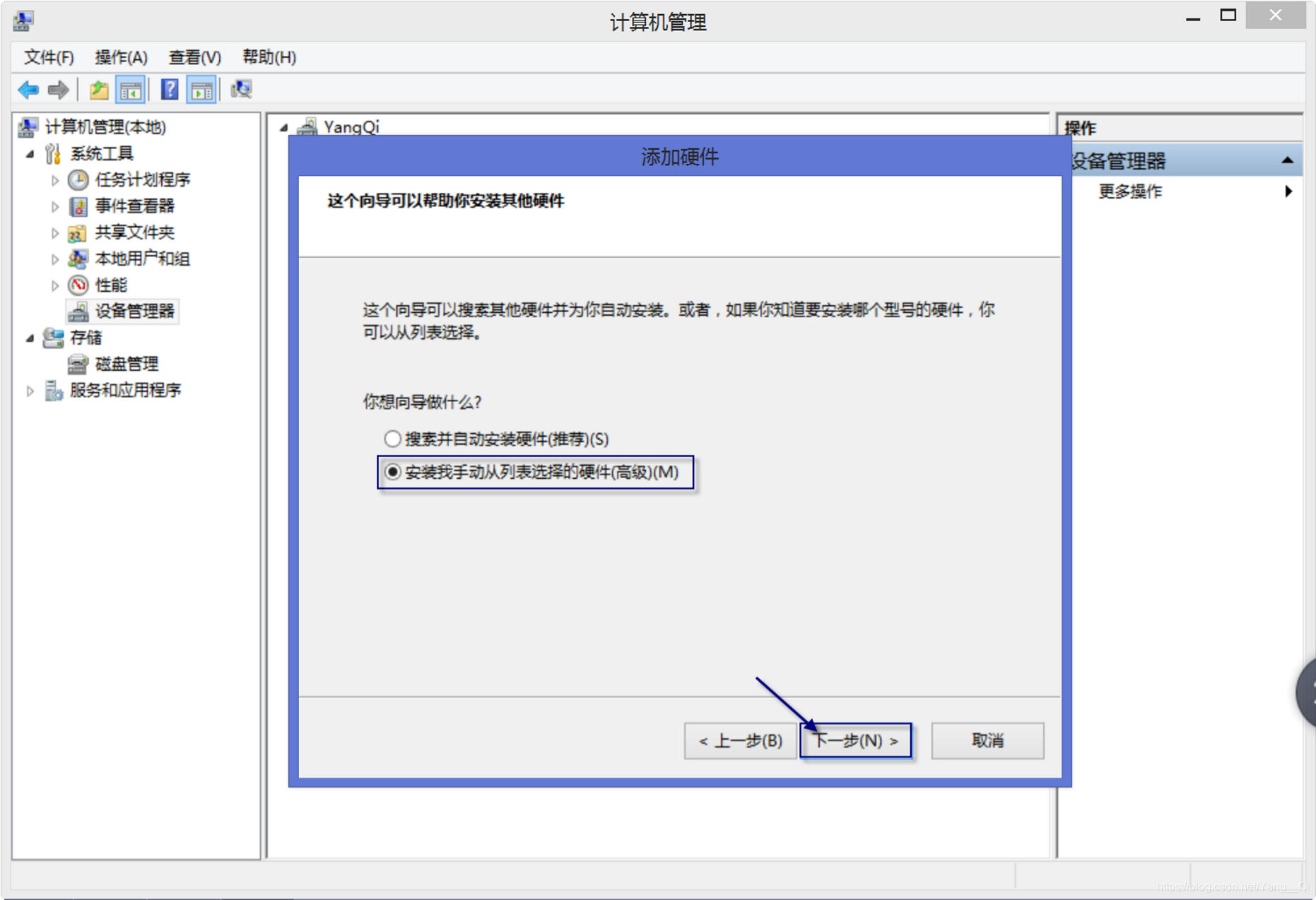Image resolution: width=1316 pixels, height=900 pixels.
Task: Expand the 事件查看器 node
Action: pos(55,206)
